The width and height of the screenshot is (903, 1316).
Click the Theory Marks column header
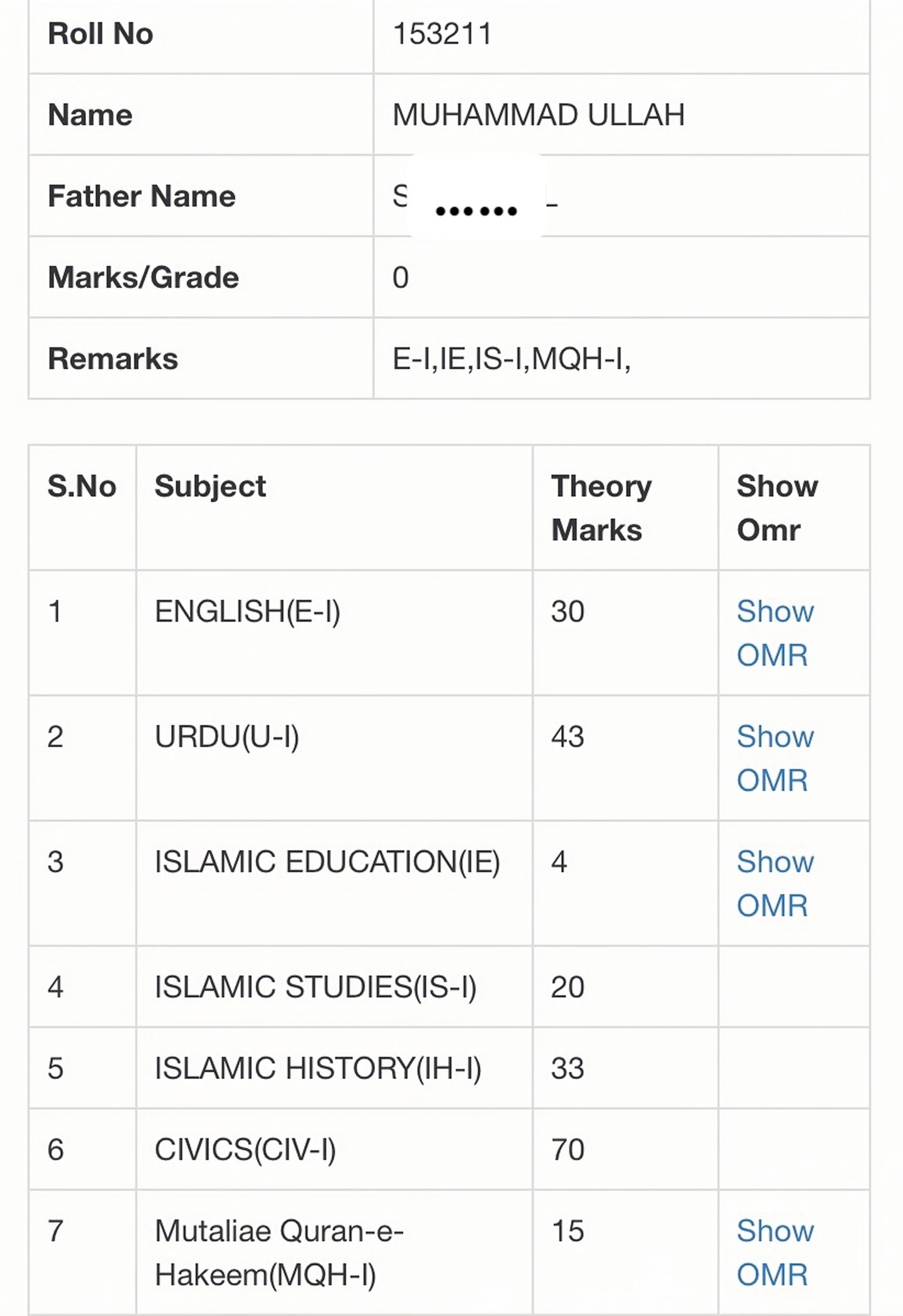601,507
